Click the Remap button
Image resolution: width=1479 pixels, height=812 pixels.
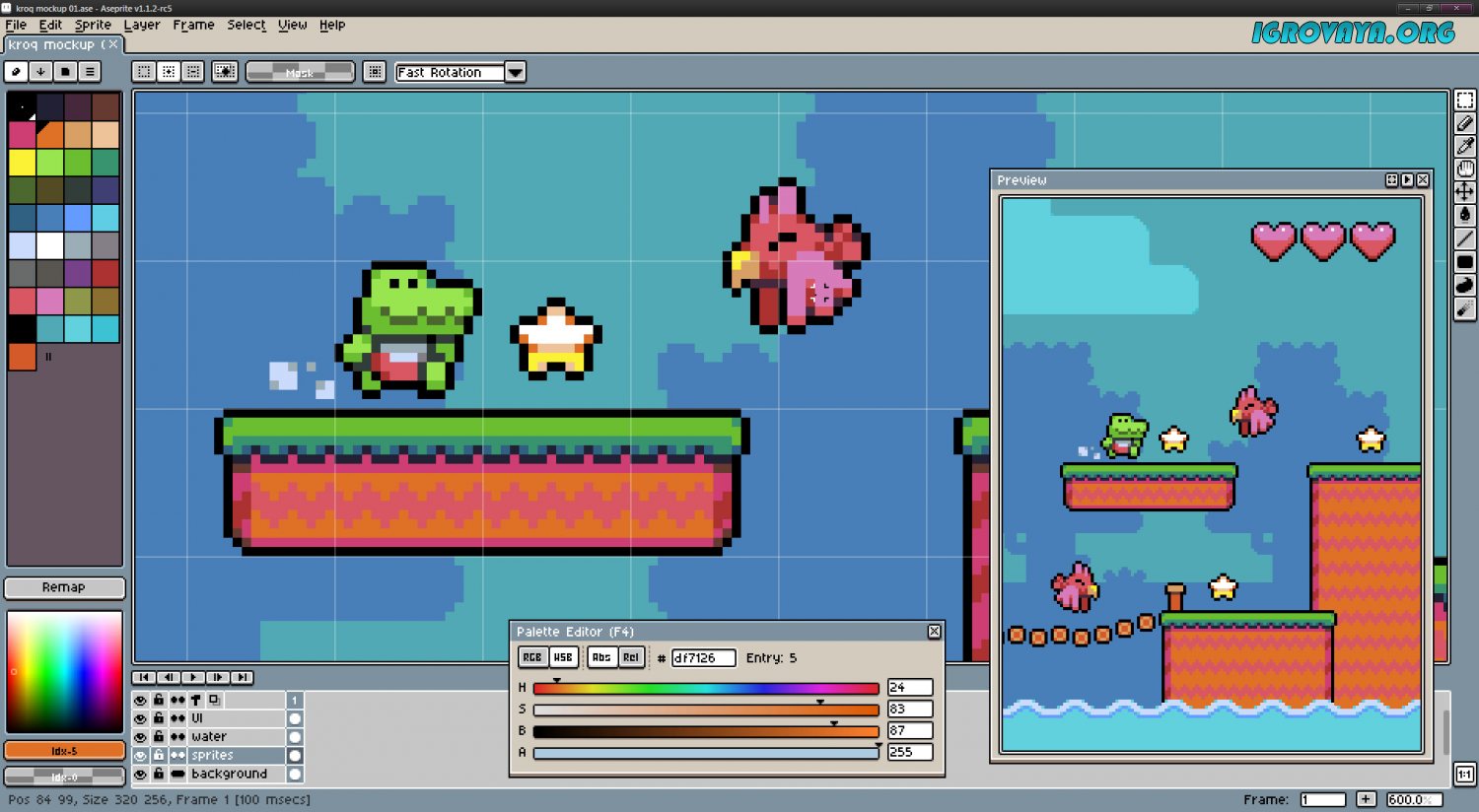64,587
